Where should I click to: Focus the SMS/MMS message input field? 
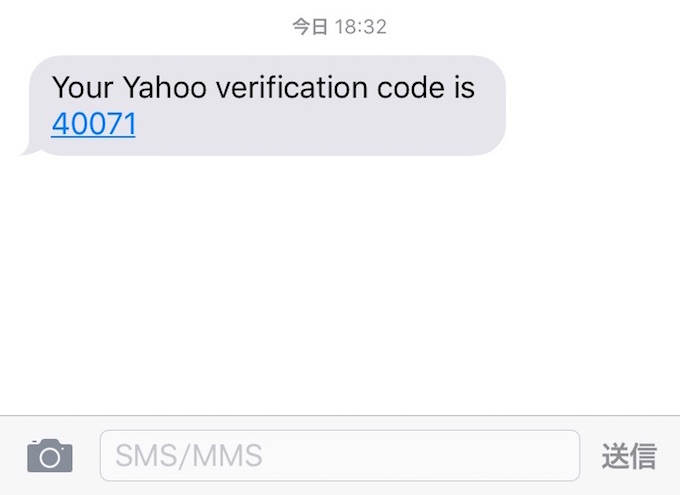pyautogui.click(x=340, y=456)
